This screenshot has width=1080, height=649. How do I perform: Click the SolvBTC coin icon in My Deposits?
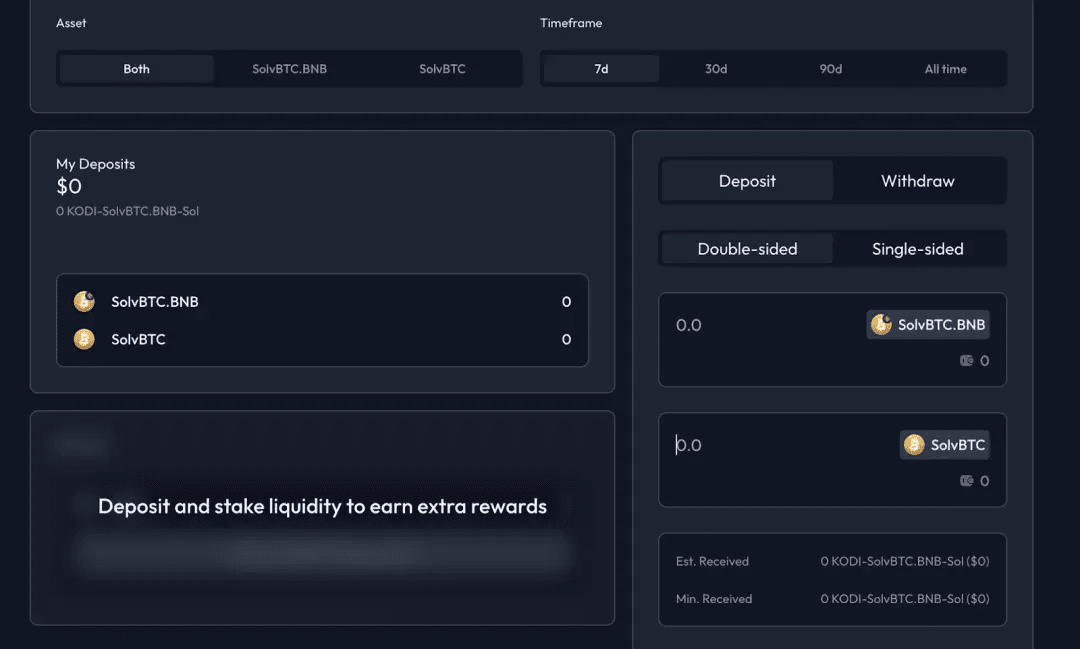pos(84,339)
